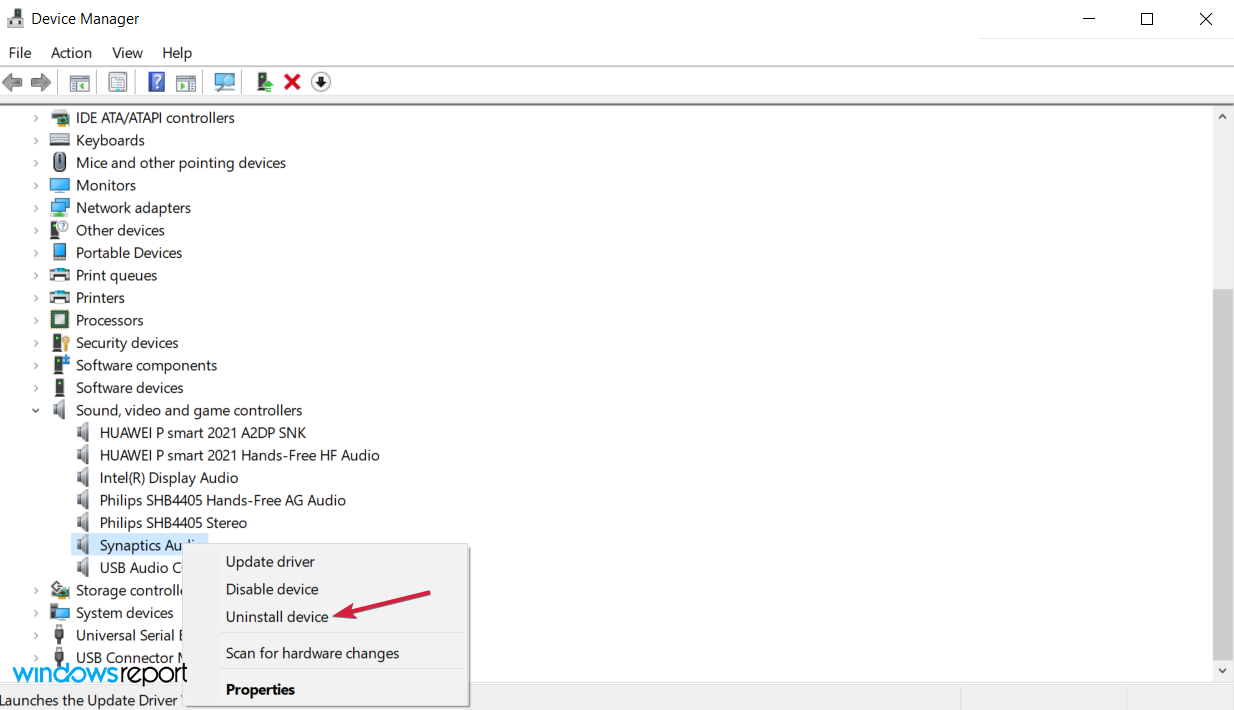Click the Software components label
Viewport: 1234px width, 710px height.
pyautogui.click(x=147, y=365)
